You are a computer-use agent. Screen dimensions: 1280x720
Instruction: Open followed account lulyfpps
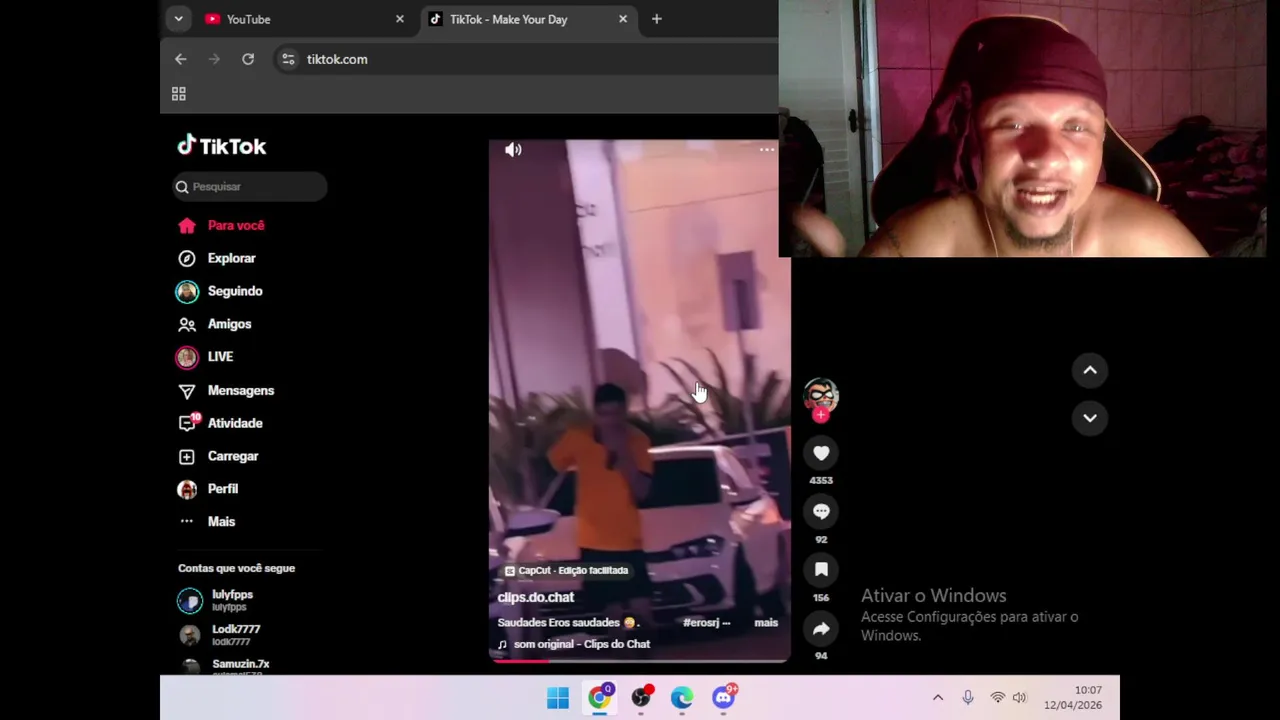coord(216,600)
